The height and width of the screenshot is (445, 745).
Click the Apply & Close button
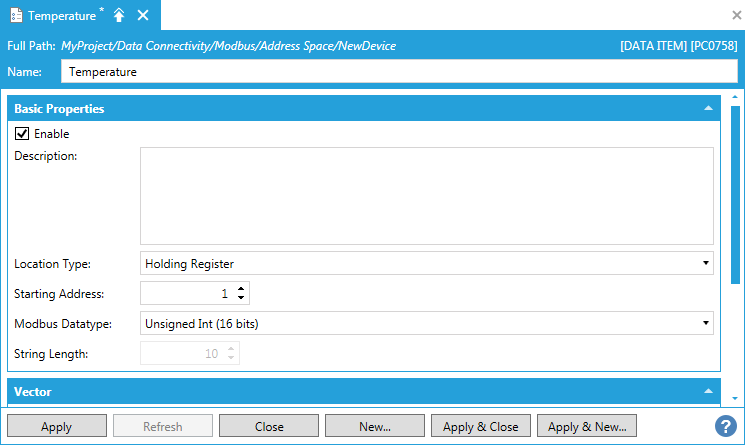[480, 427]
